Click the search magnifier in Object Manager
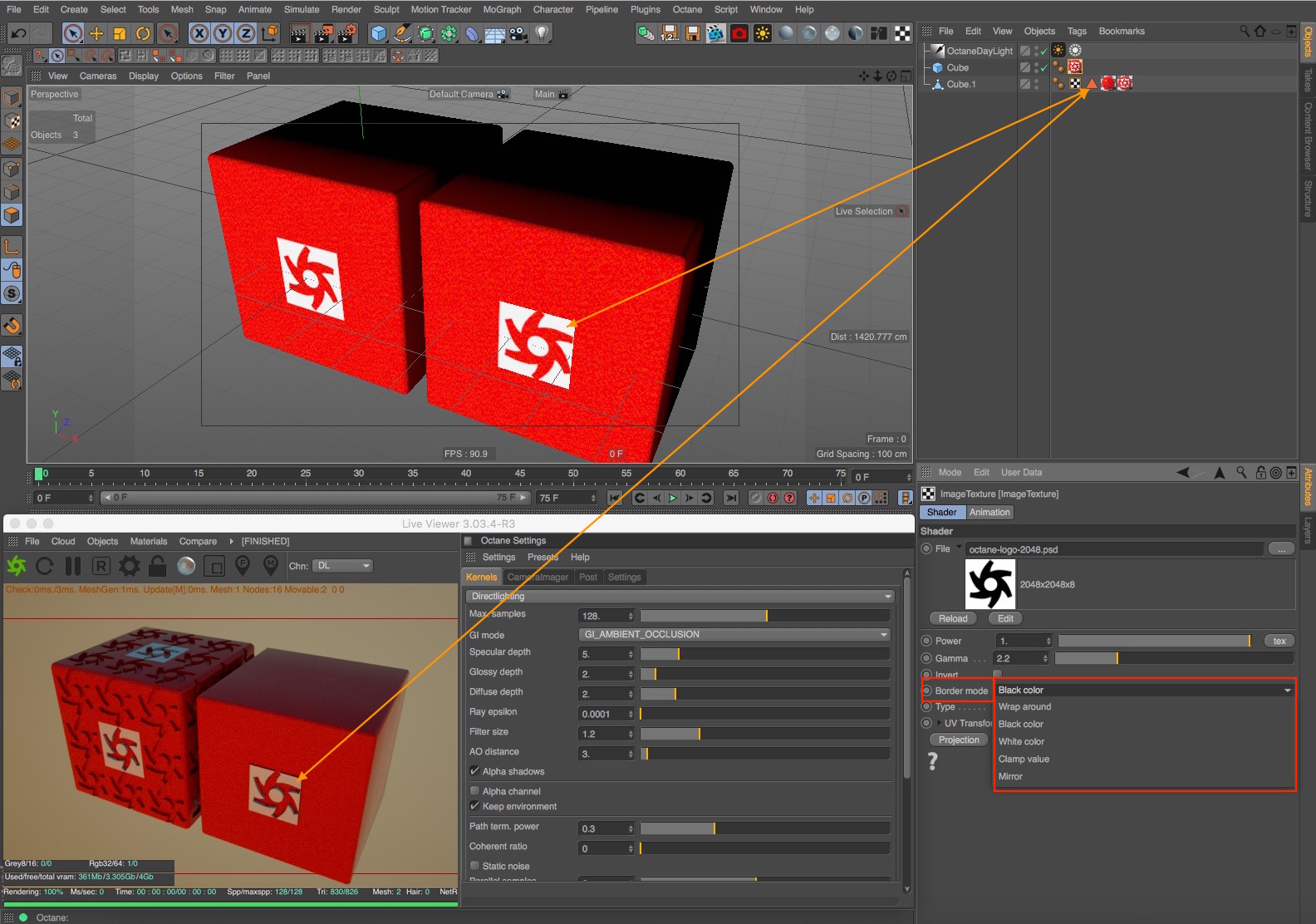This screenshot has height=924, width=1316. (x=1245, y=31)
